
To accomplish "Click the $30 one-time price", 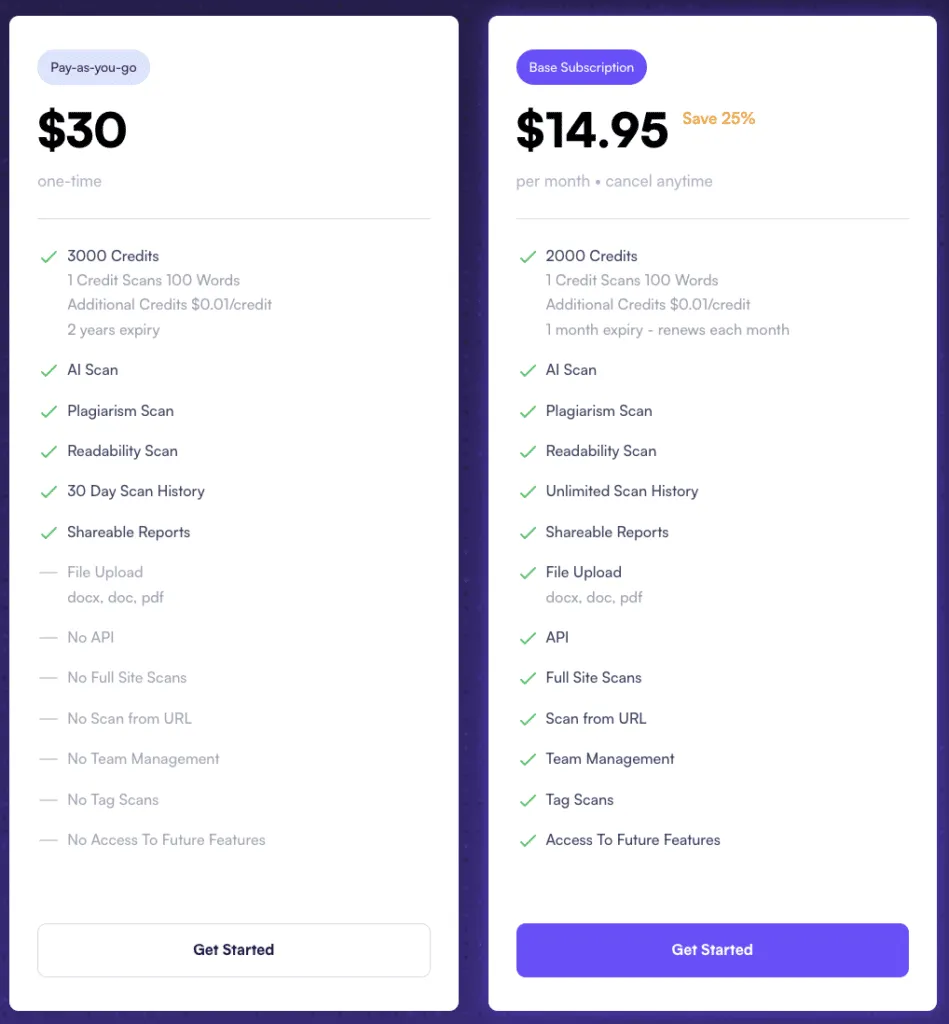I will (82, 130).
